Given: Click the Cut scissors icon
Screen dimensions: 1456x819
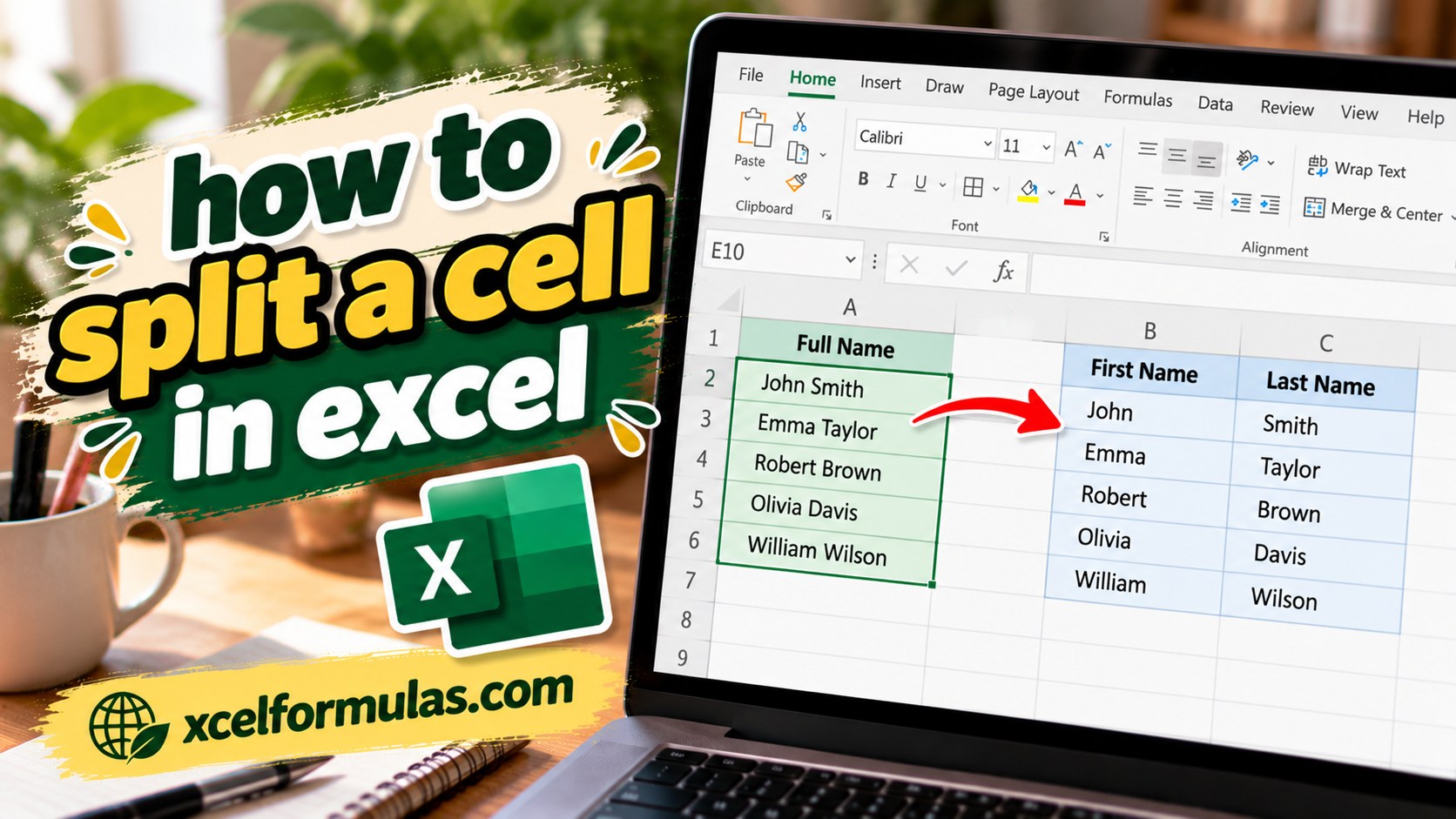Looking at the screenshot, I should tap(799, 122).
